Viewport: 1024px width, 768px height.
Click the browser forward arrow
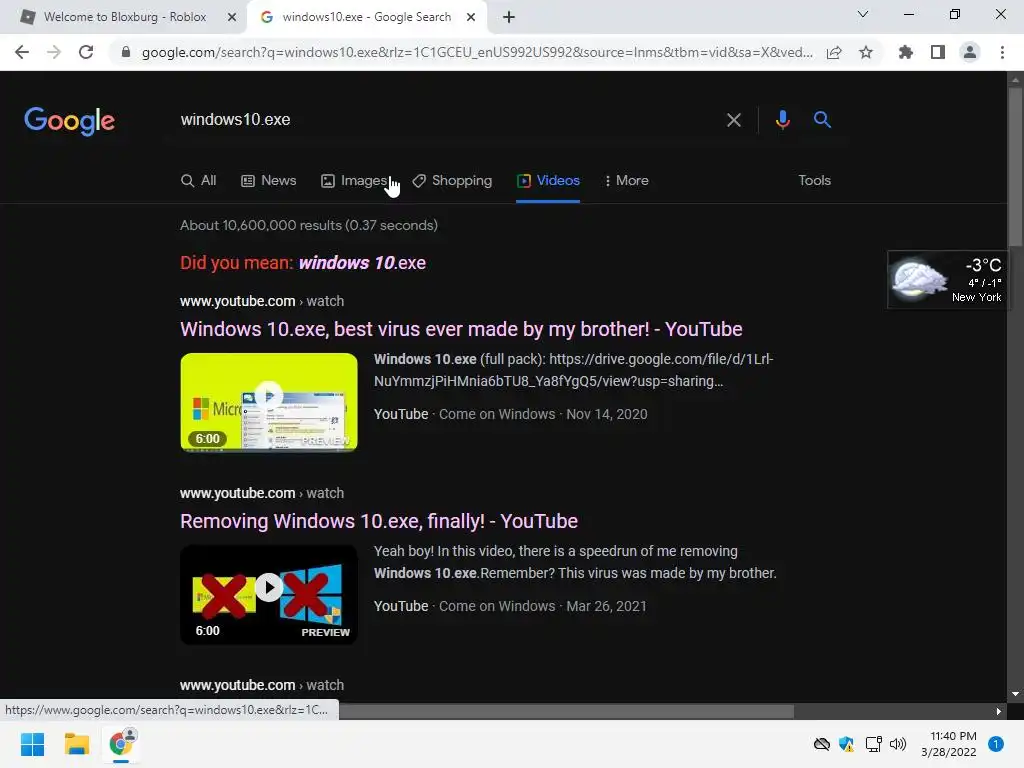(x=54, y=52)
